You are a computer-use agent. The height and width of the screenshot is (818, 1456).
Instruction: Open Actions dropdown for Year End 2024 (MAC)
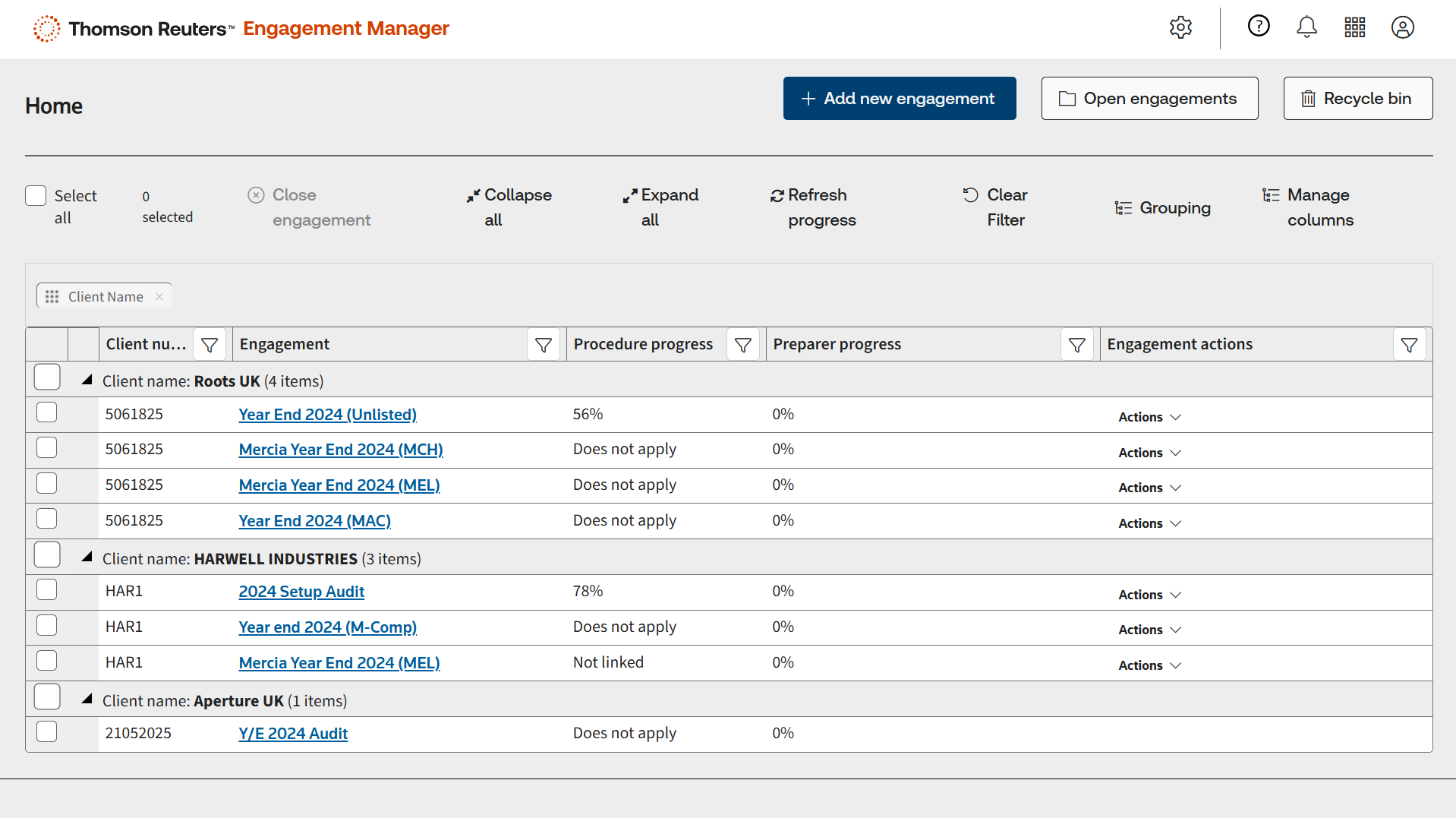(x=1149, y=523)
